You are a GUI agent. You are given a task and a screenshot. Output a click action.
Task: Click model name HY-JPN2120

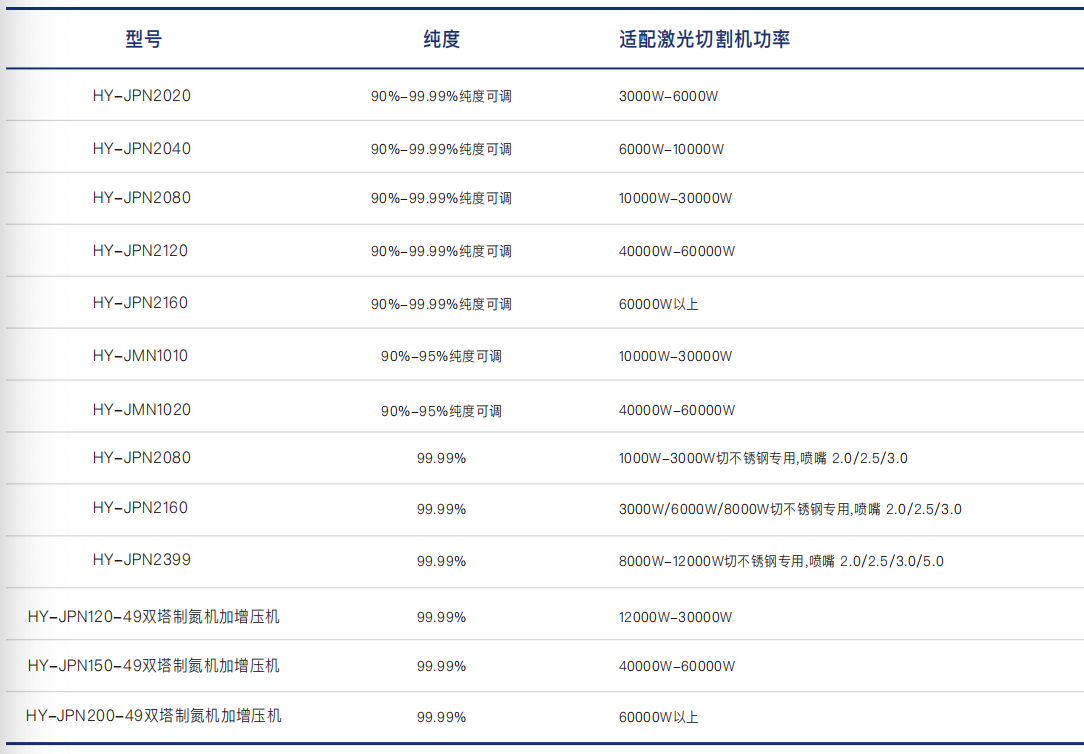[140, 250]
